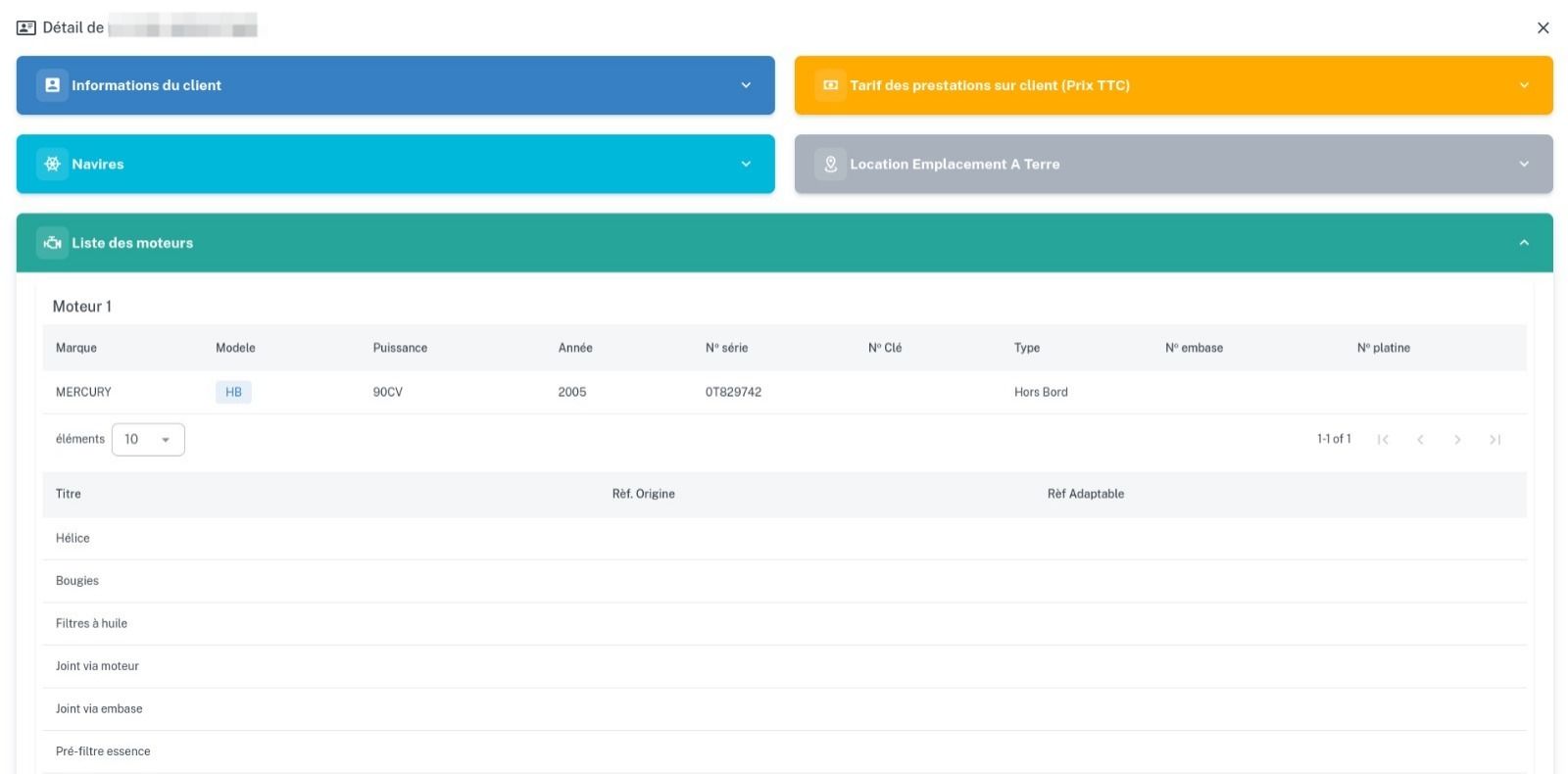Click the N° série column header

tap(726, 348)
